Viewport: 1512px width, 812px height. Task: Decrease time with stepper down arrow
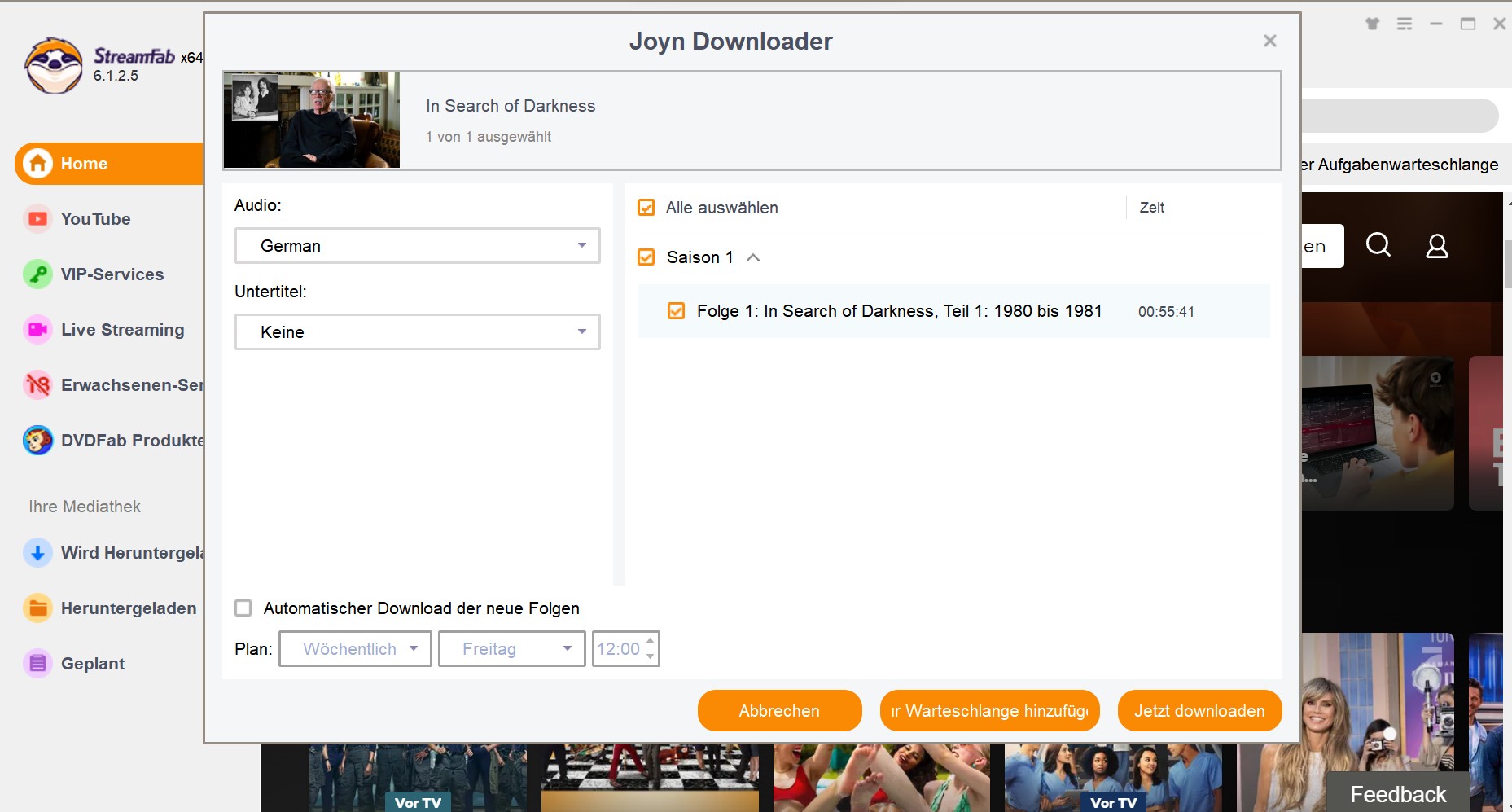click(x=651, y=656)
